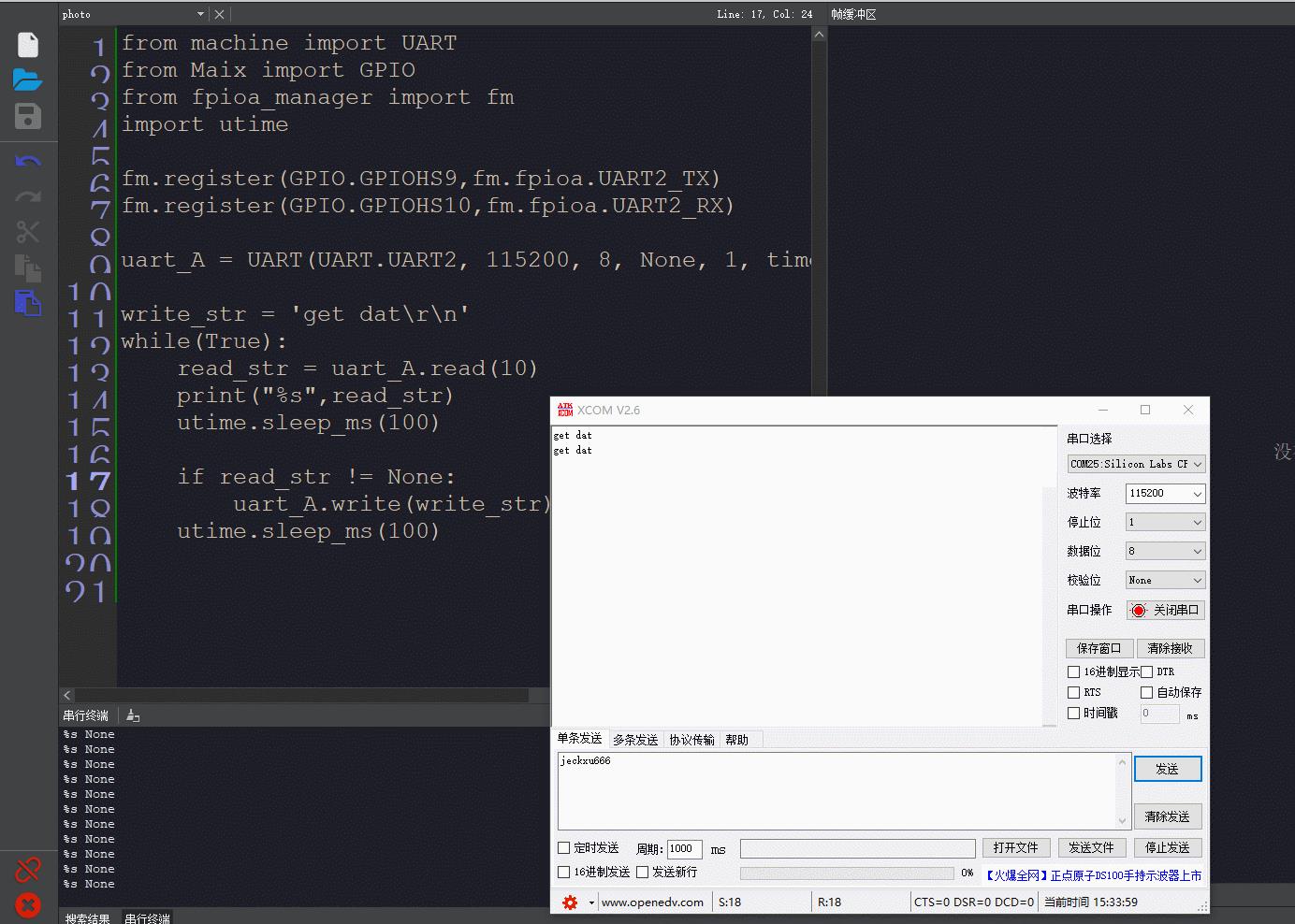Viewport: 1295px width, 924px height.
Task: Stop the running script with red X
Action: (x=28, y=904)
